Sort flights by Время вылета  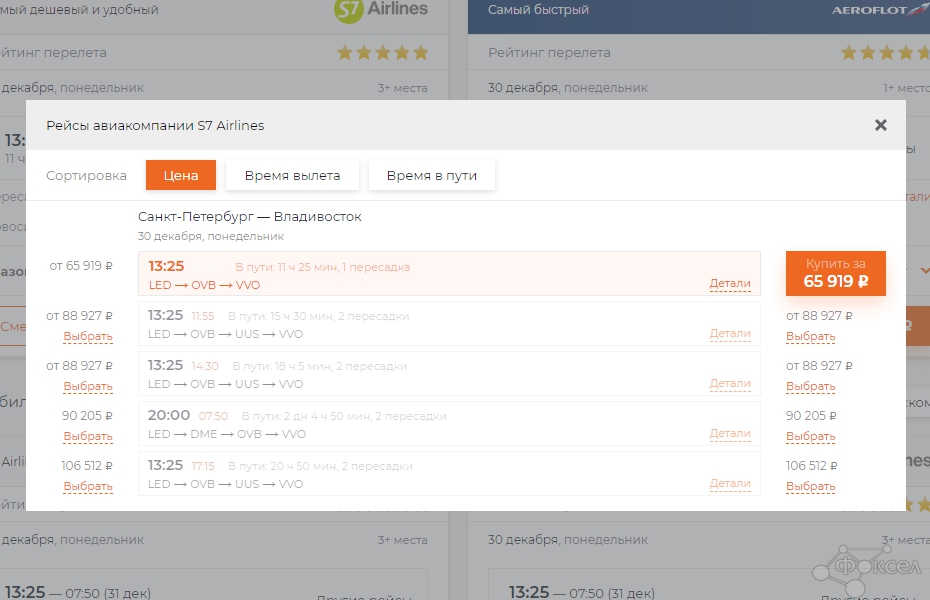point(292,175)
